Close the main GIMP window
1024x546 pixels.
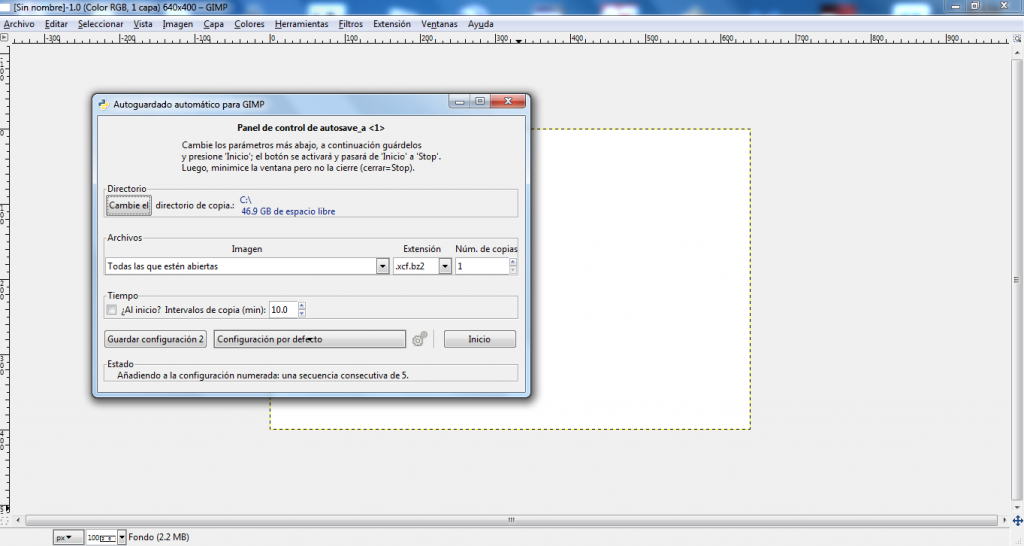tap(1004, 6)
